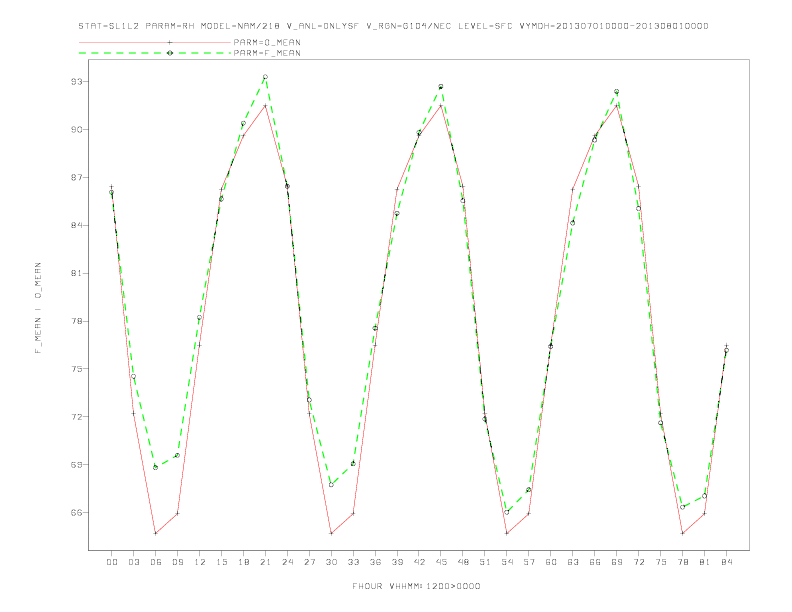792x612 pixels.
Task: Click the 54 forecast hour tick label
Action: pyautogui.click(x=507, y=562)
